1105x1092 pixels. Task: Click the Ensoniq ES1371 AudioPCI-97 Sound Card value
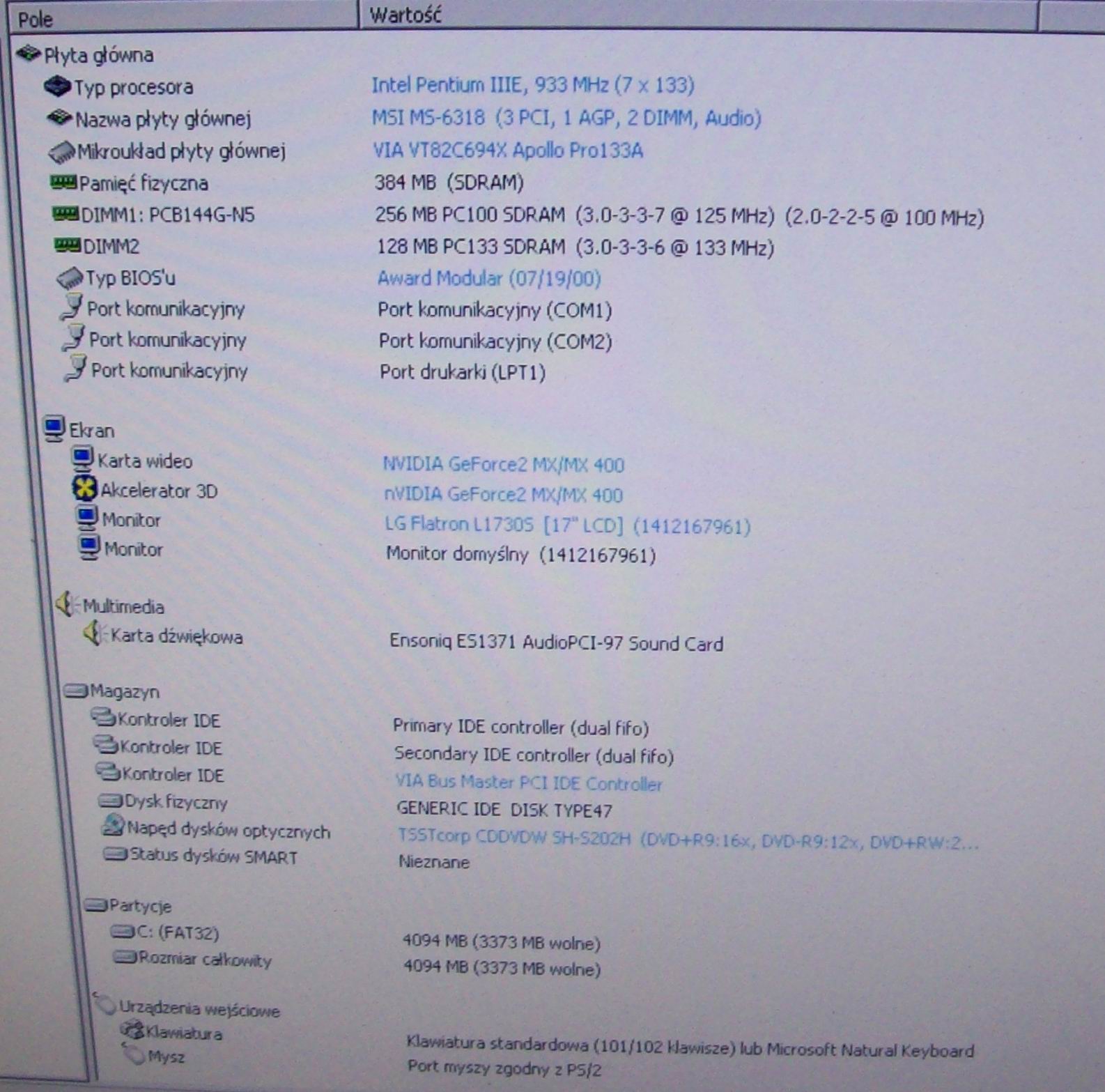tap(556, 643)
